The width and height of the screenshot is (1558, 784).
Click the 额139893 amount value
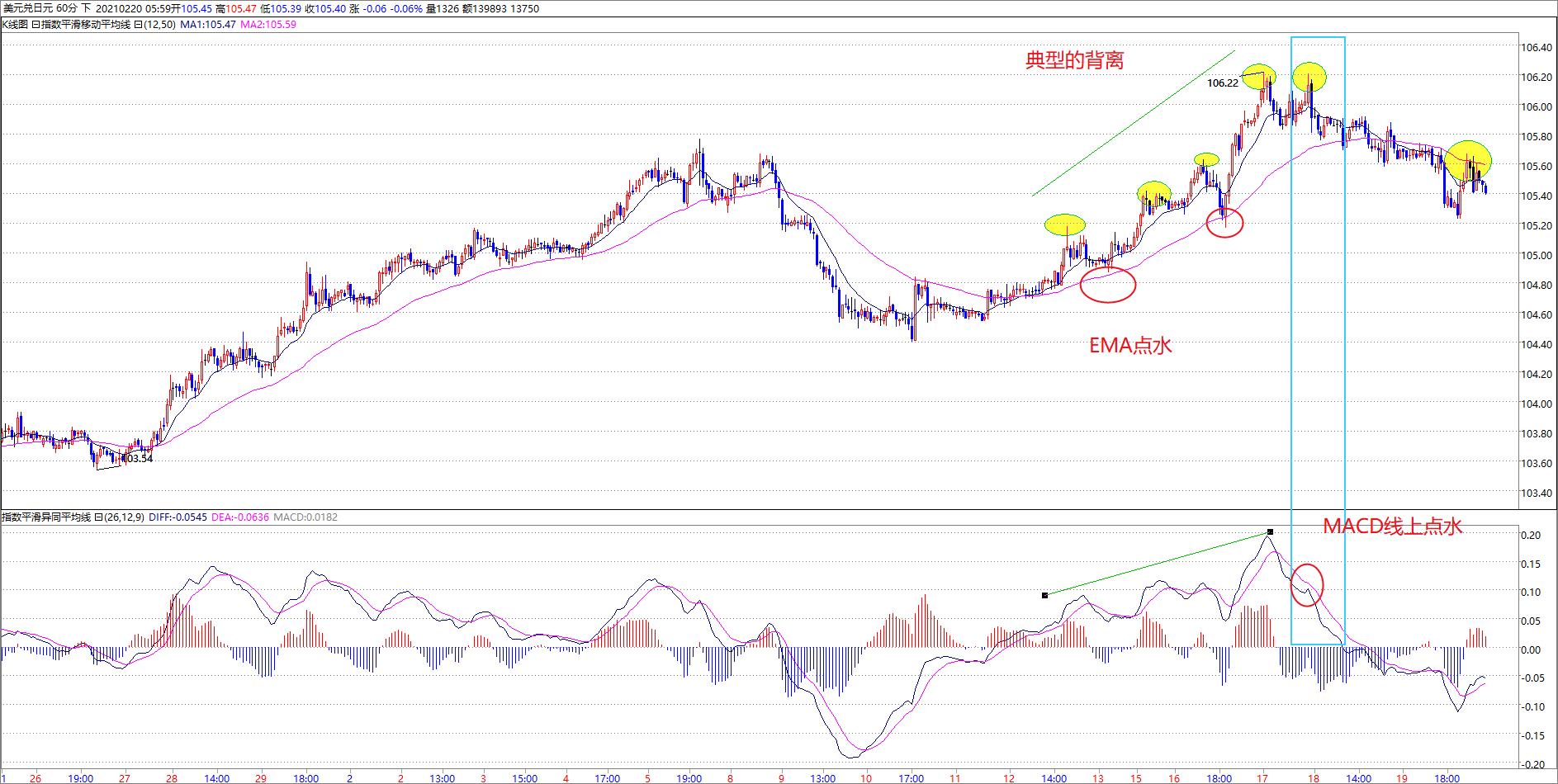484,8
